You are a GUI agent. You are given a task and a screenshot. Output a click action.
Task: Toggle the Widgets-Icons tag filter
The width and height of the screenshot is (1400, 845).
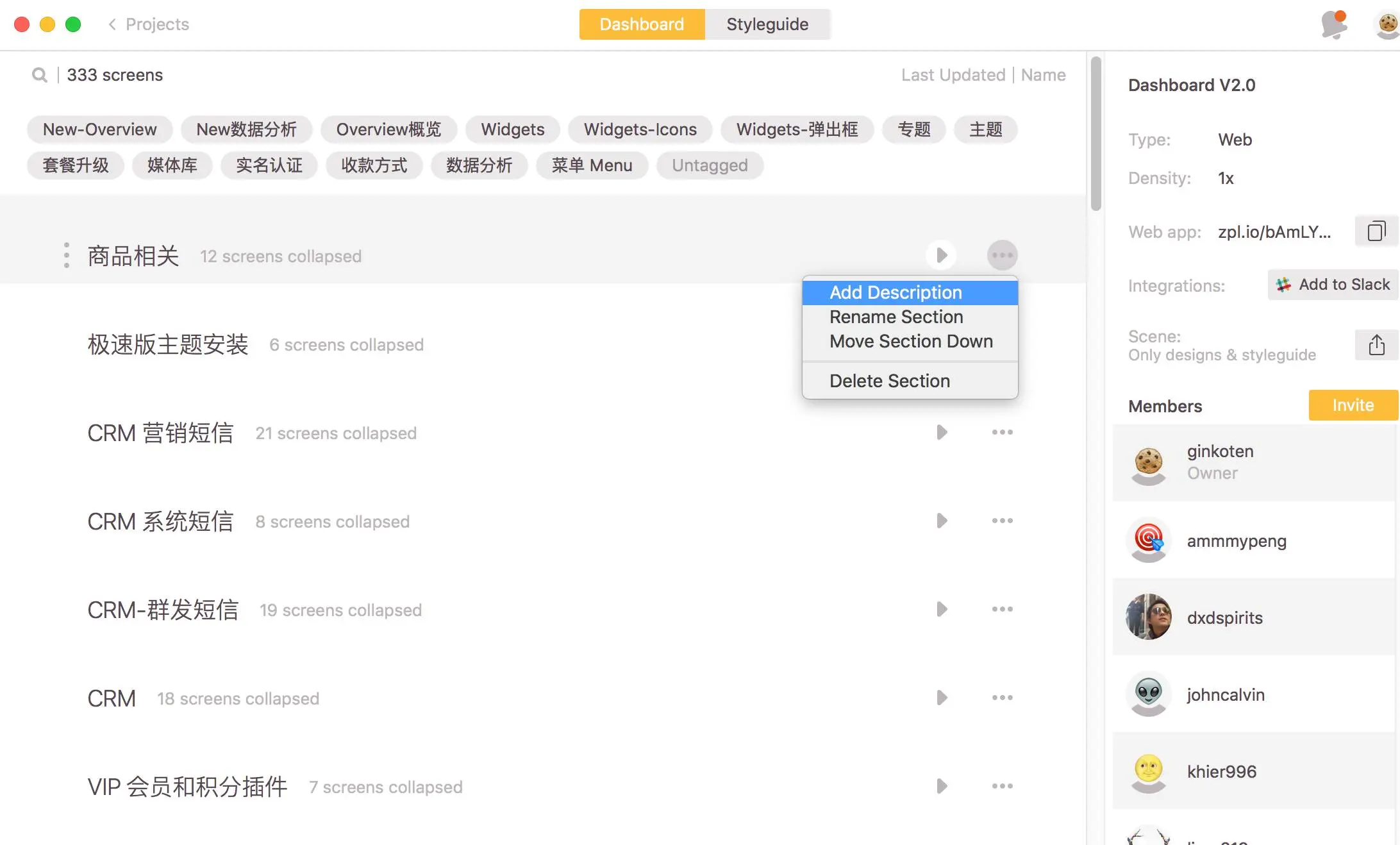click(x=640, y=130)
